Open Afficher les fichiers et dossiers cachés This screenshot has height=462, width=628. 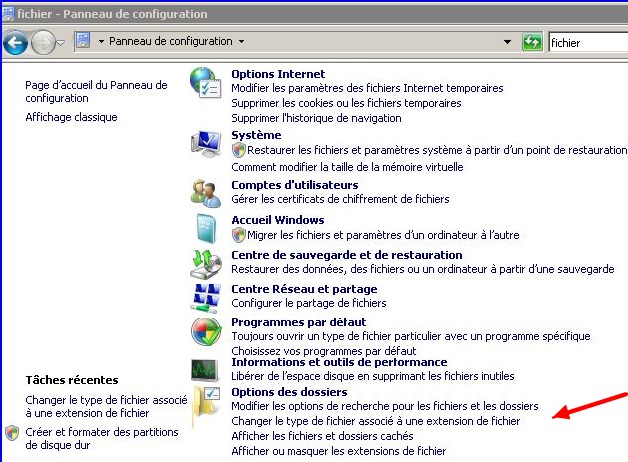click(322, 436)
